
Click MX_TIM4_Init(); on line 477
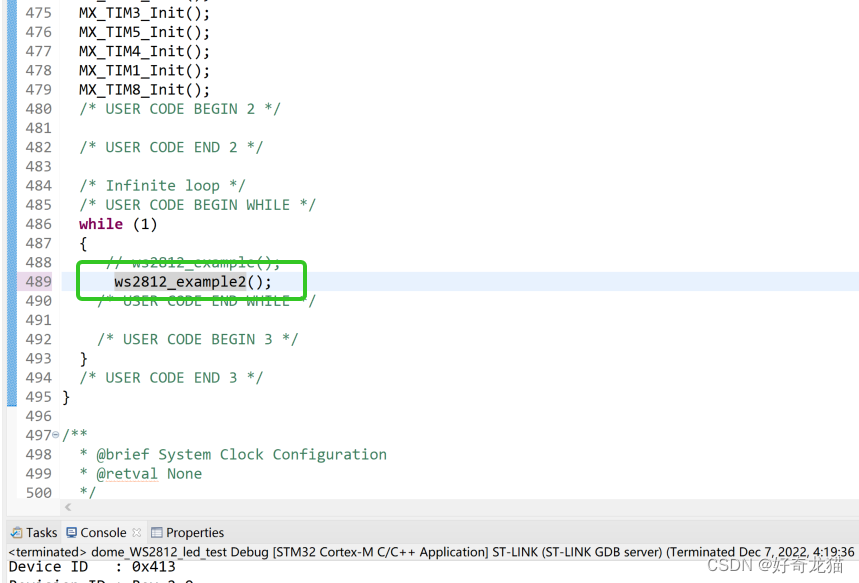[x=144, y=52]
